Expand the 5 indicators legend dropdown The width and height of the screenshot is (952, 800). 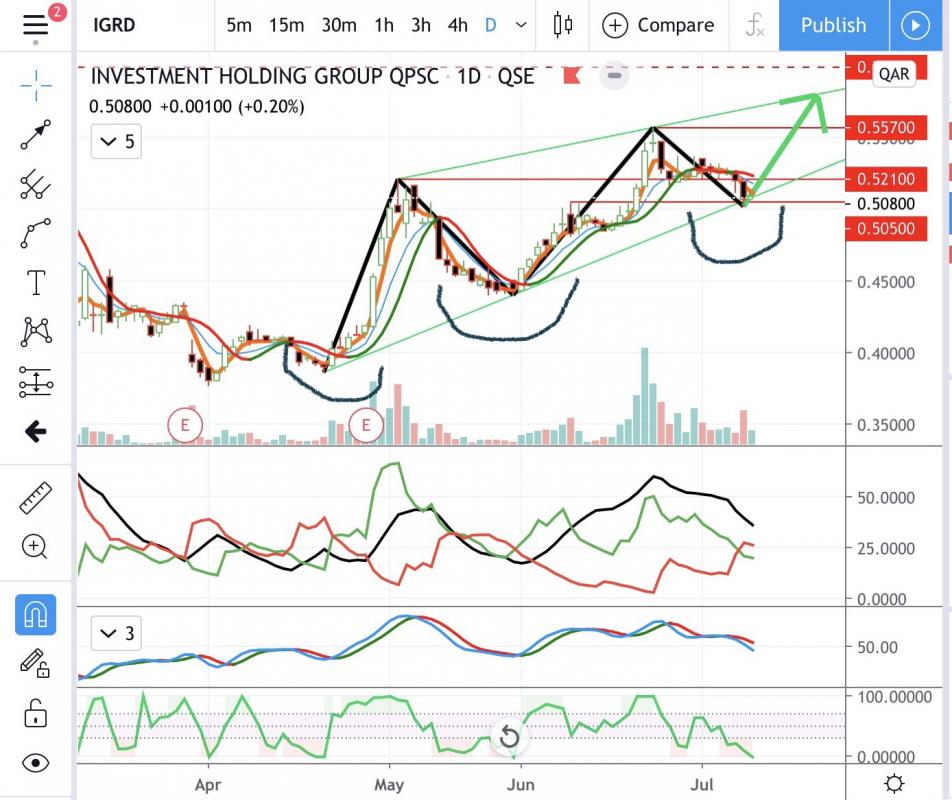117,142
